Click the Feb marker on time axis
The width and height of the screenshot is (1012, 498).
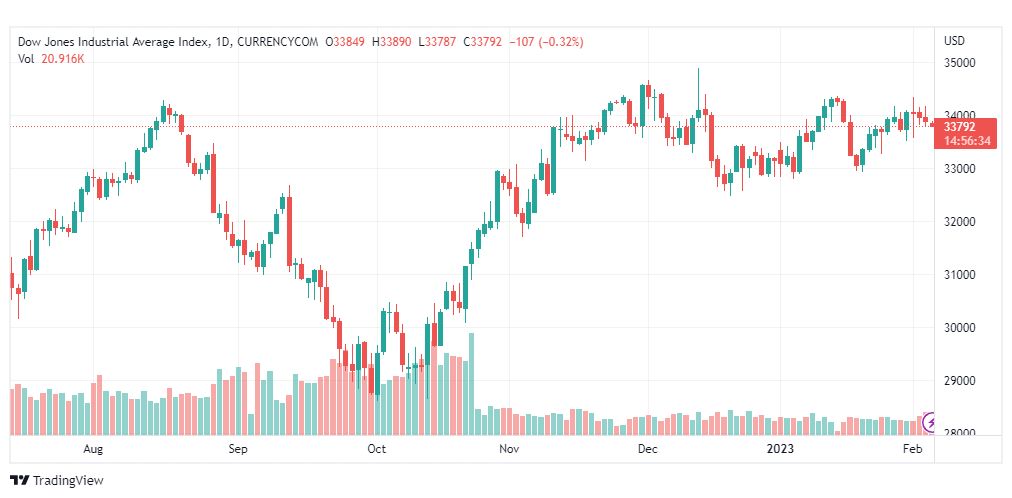coord(911,450)
